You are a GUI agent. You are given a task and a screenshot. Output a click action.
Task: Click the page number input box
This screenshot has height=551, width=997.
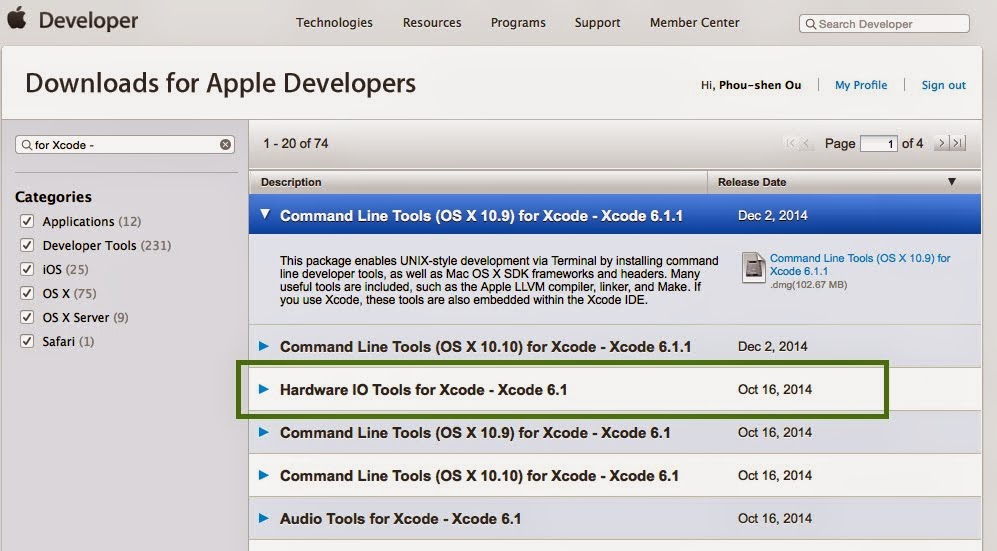[x=878, y=144]
